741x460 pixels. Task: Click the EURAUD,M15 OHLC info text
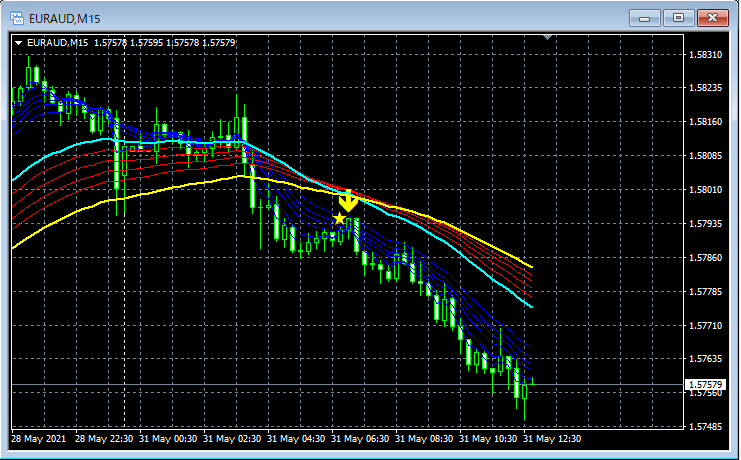pos(131,43)
